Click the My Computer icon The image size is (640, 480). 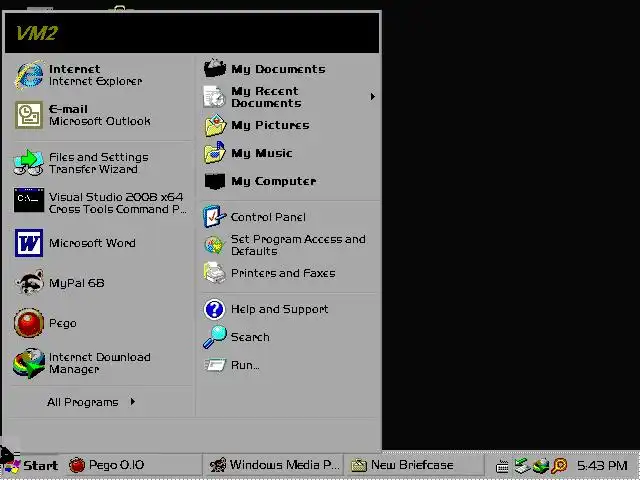(x=215, y=181)
